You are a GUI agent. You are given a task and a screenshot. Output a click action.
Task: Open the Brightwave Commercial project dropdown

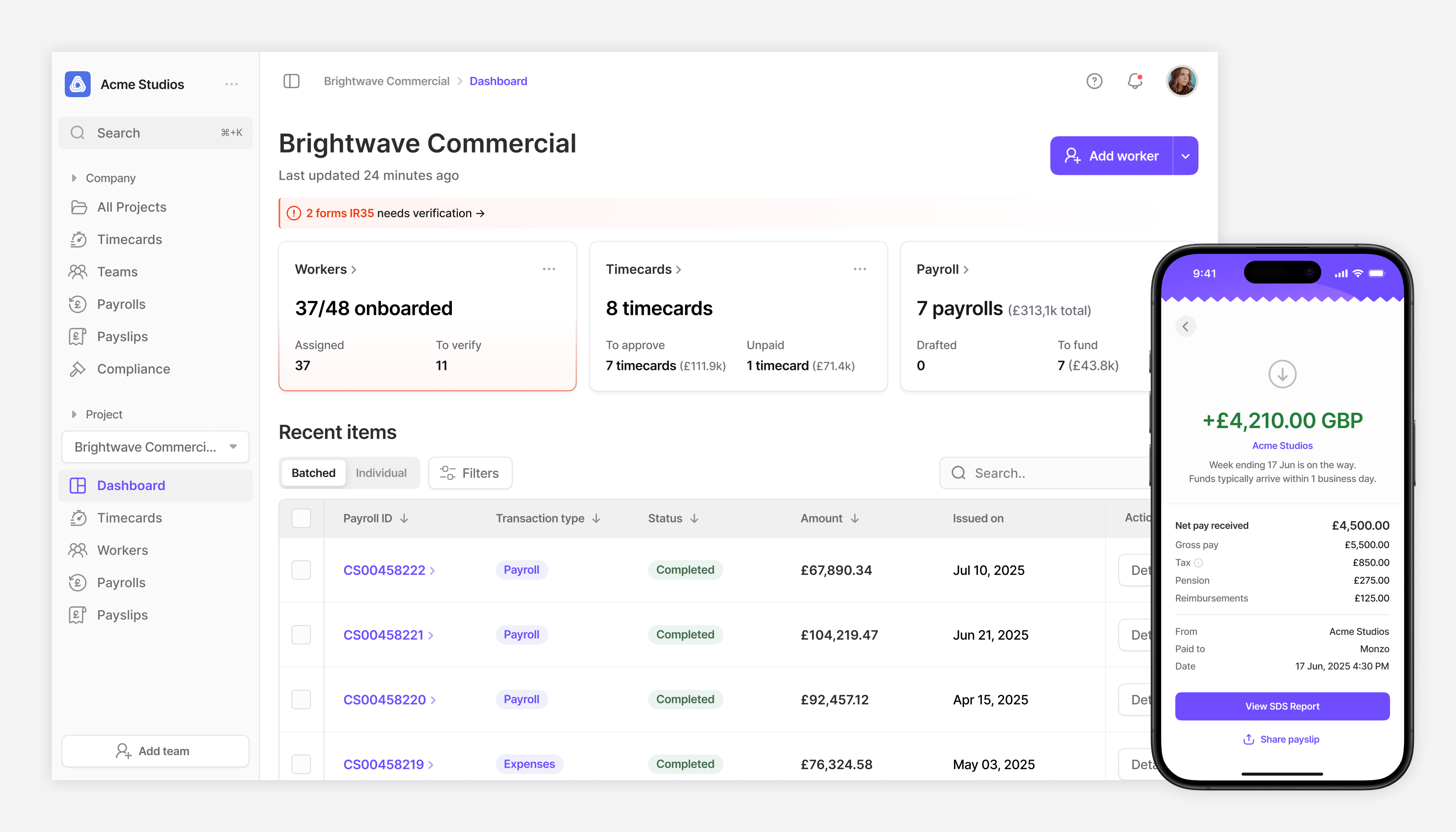155,447
